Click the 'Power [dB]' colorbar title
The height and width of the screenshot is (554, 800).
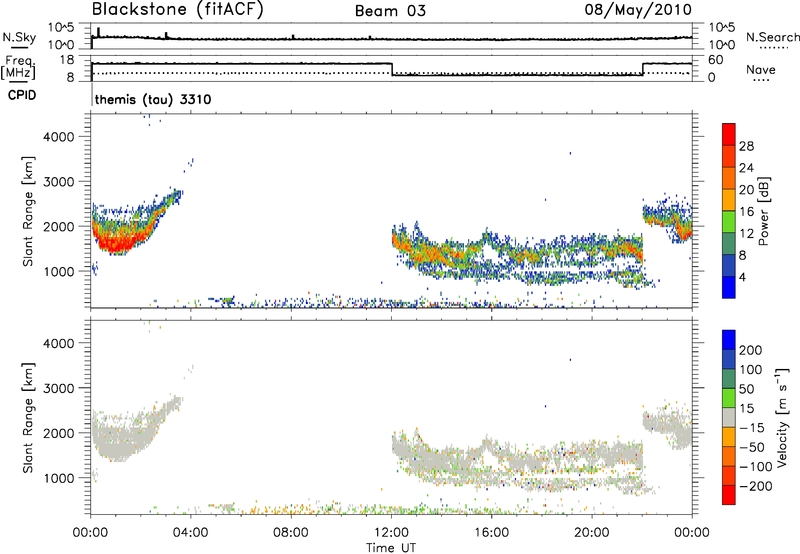coord(763,211)
